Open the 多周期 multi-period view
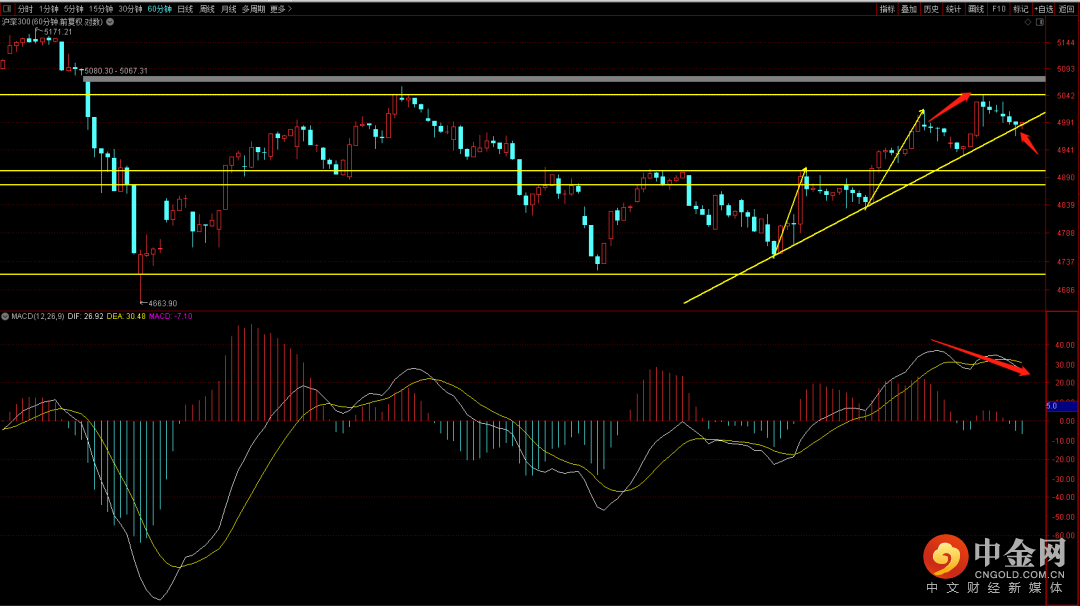Image resolution: width=1080 pixels, height=606 pixels. coord(253,9)
